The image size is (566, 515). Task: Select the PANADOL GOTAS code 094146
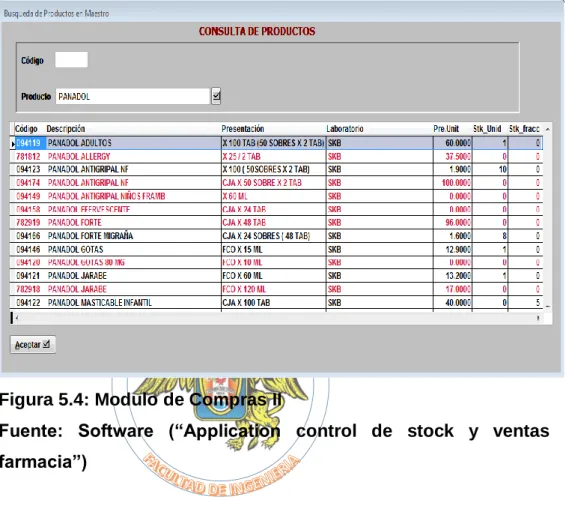[29, 249]
